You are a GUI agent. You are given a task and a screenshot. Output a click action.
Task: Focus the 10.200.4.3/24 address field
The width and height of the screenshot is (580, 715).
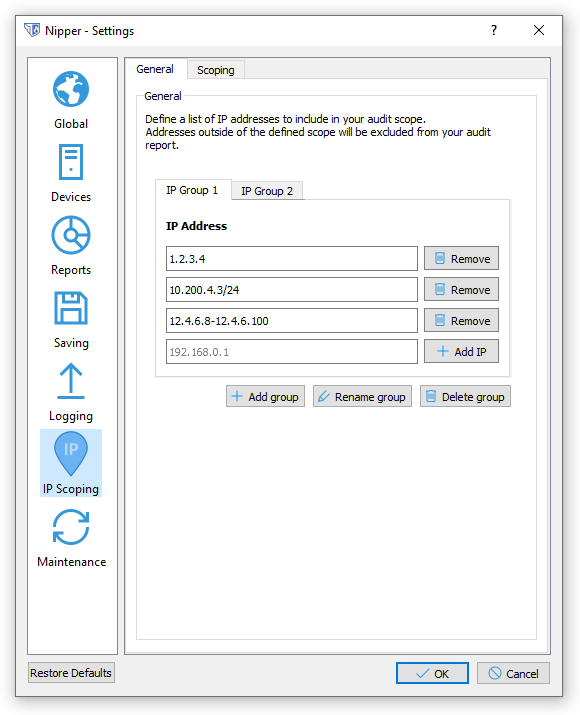click(x=292, y=290)
